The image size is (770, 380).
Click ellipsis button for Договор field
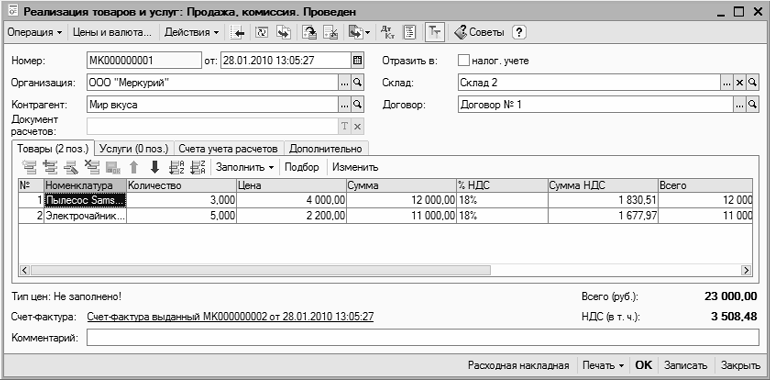pyautogui.click(x=740, y=104)
